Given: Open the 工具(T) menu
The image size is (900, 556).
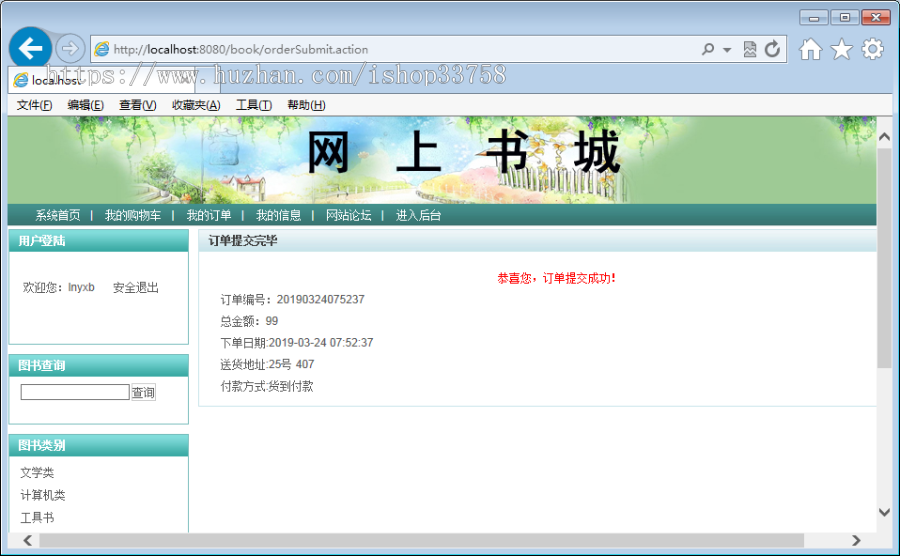Looking at the screenshot, I should tap(254, 105).
